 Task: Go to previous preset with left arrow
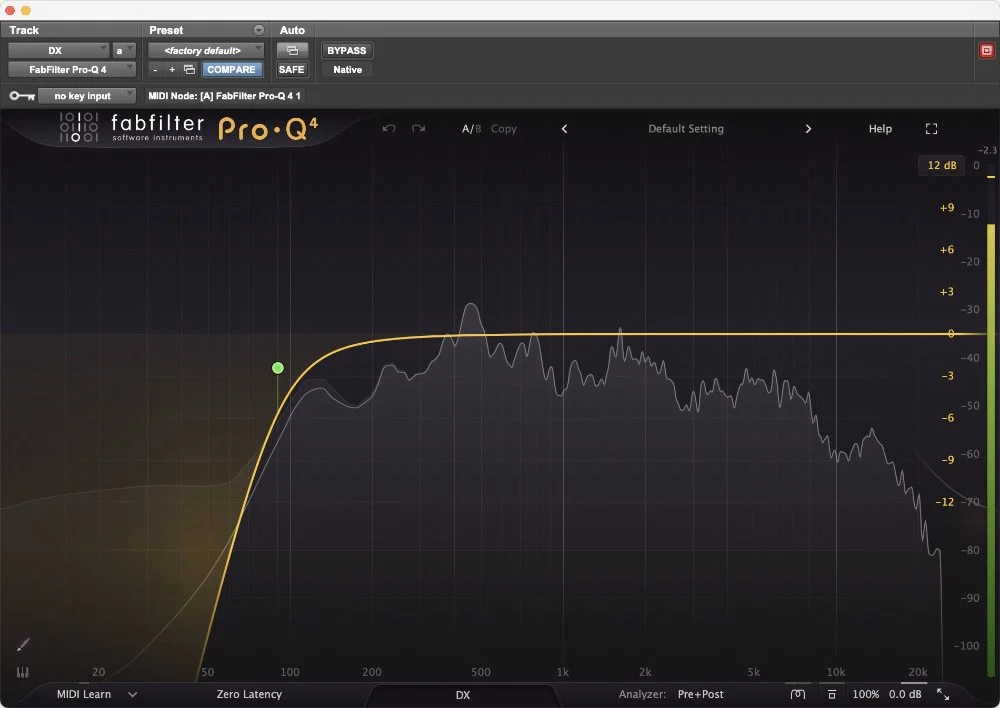(564, 129)
